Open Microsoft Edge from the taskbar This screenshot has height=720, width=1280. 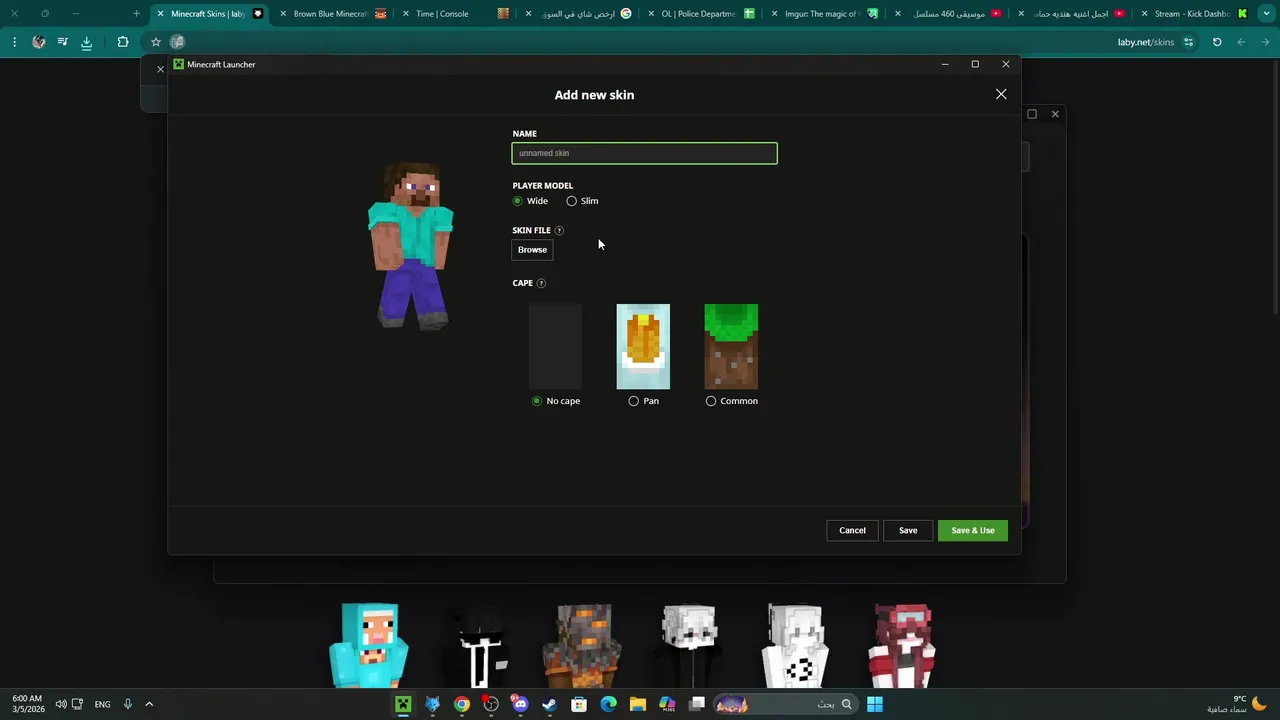coord(608,704)
